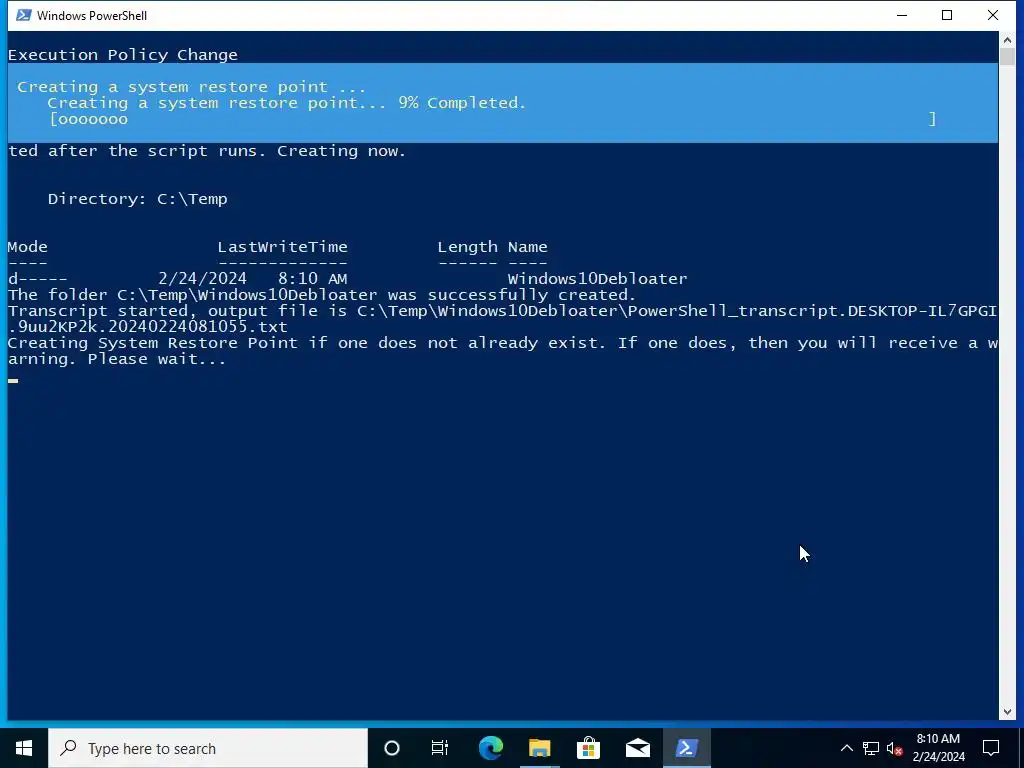1024x768 pixels.
Task: Click 'Execution Policy Change' heading text
Action: 123,55
